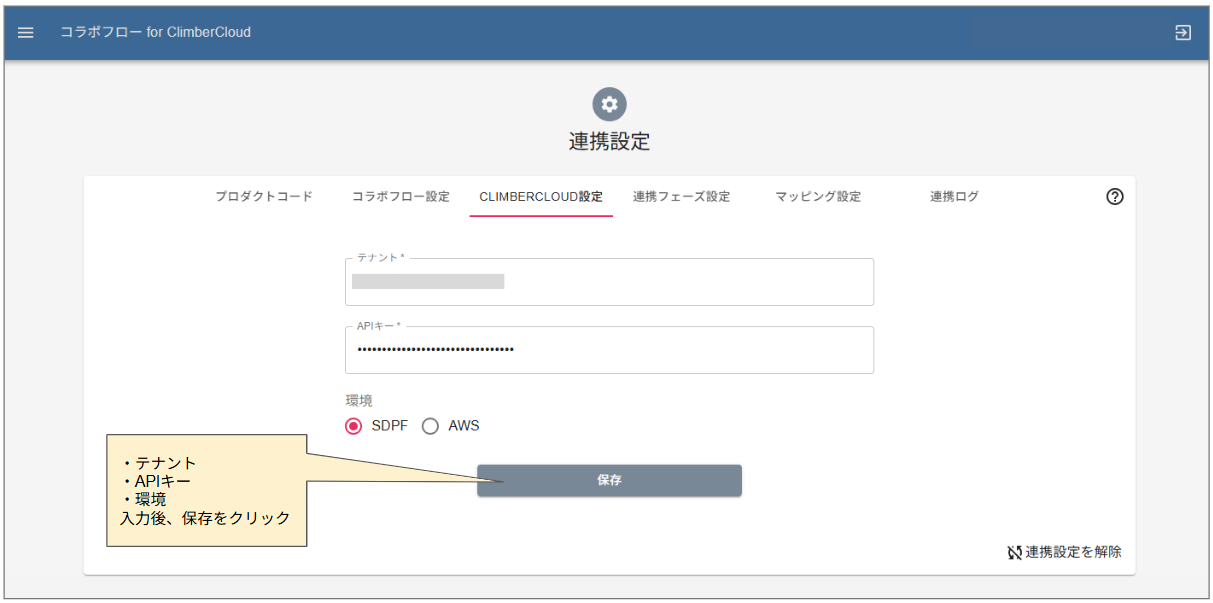Click into the テナント input field
This screenshot has width=1213, height=603.
pos(609,282)
